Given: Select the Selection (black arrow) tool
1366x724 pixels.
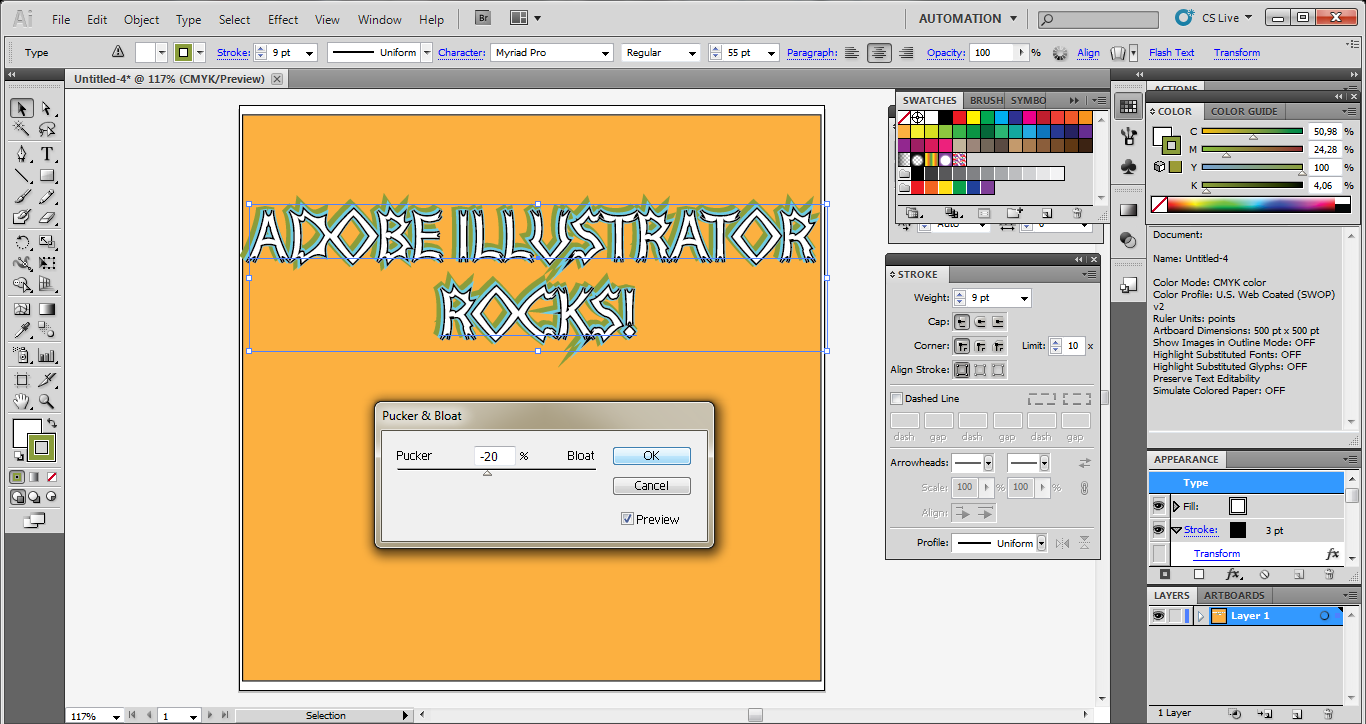Looking at the screenshot, I should pyautogui.click(x=21, y=108).
